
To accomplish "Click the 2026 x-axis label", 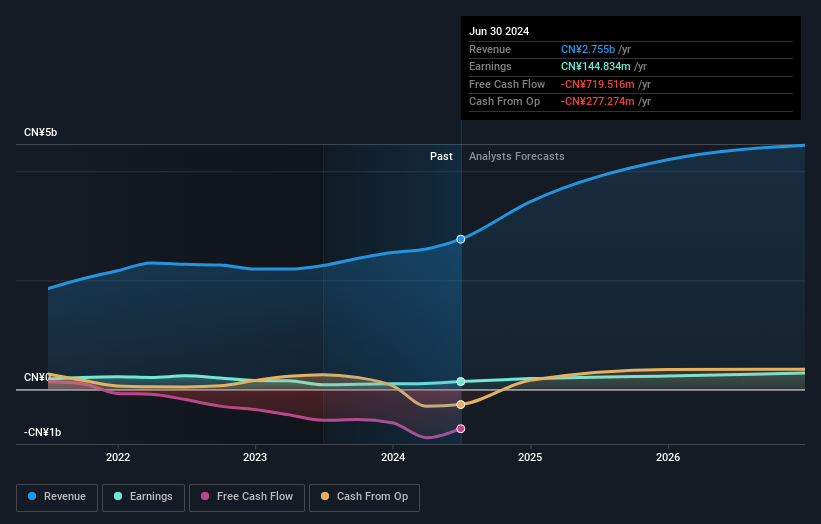I will click(668, 457).
